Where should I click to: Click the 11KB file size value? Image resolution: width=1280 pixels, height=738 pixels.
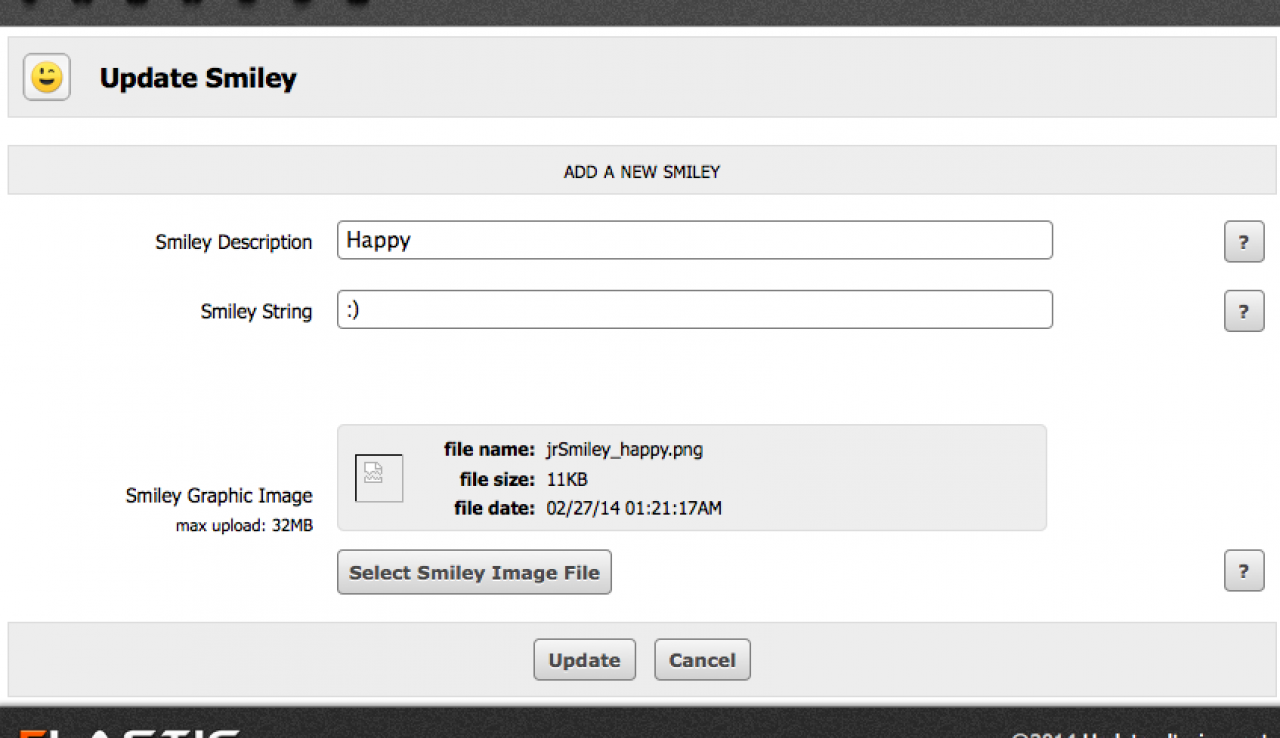567,479
